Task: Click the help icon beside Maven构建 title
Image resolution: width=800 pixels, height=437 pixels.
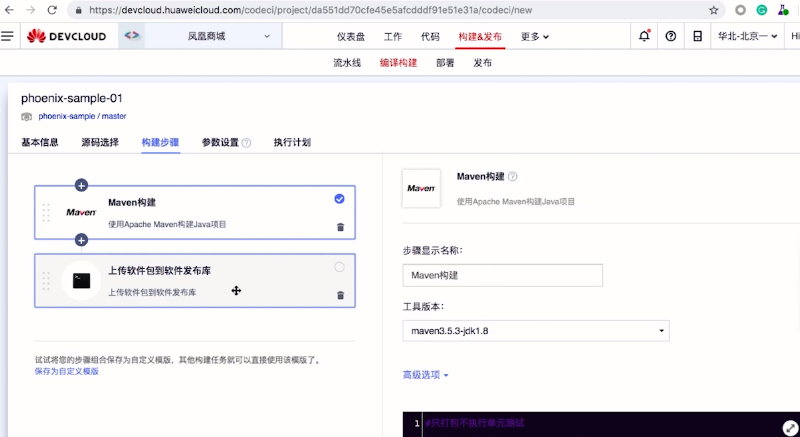Action: tap(513, 176)
